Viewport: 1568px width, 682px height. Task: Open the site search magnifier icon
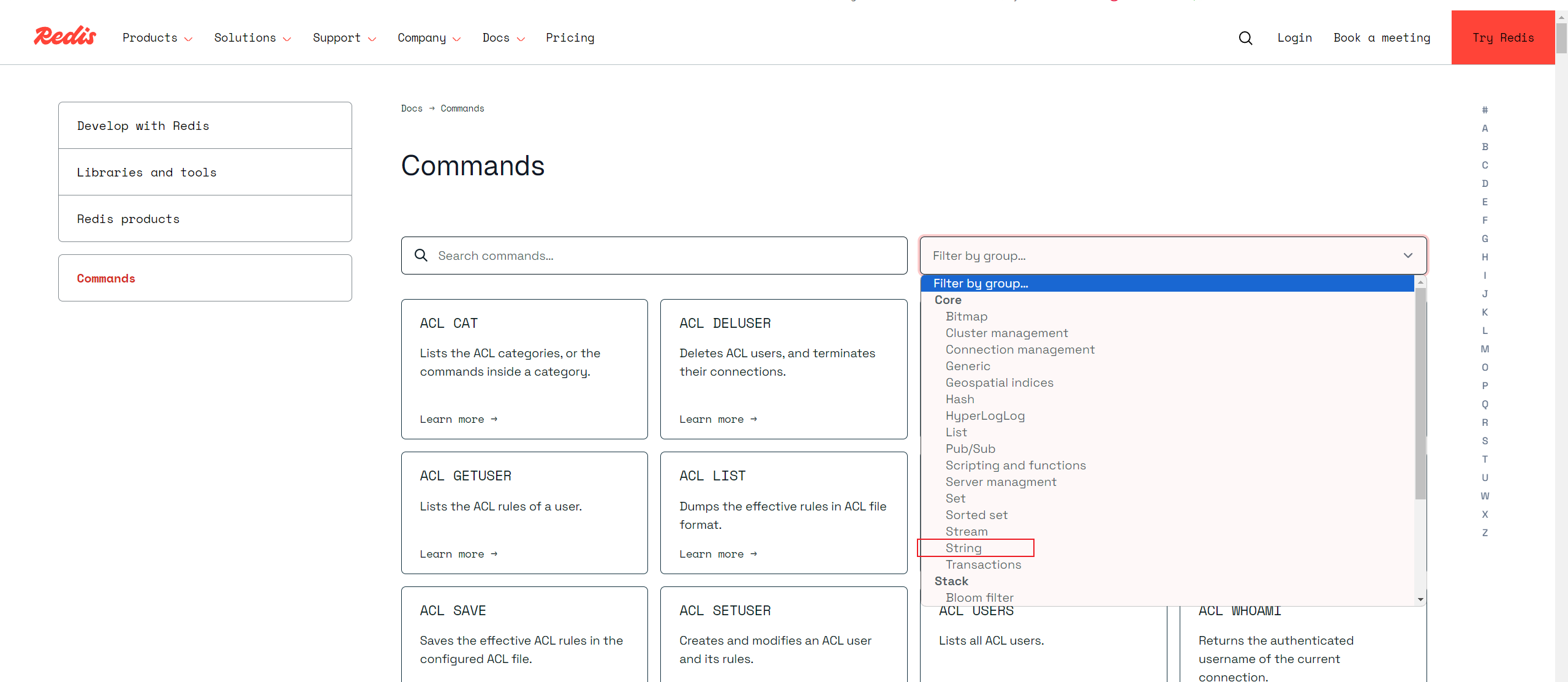point(1245,38)
